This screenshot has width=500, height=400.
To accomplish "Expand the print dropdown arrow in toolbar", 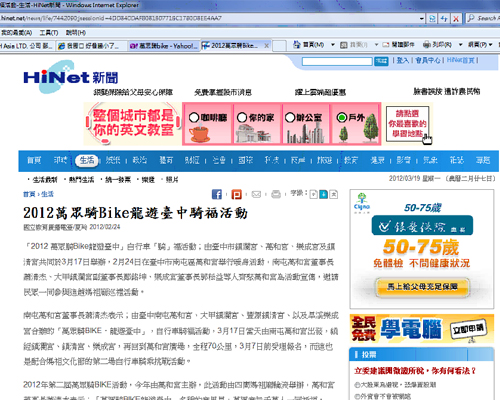I will pyautogui.click(x=461, y=45).
